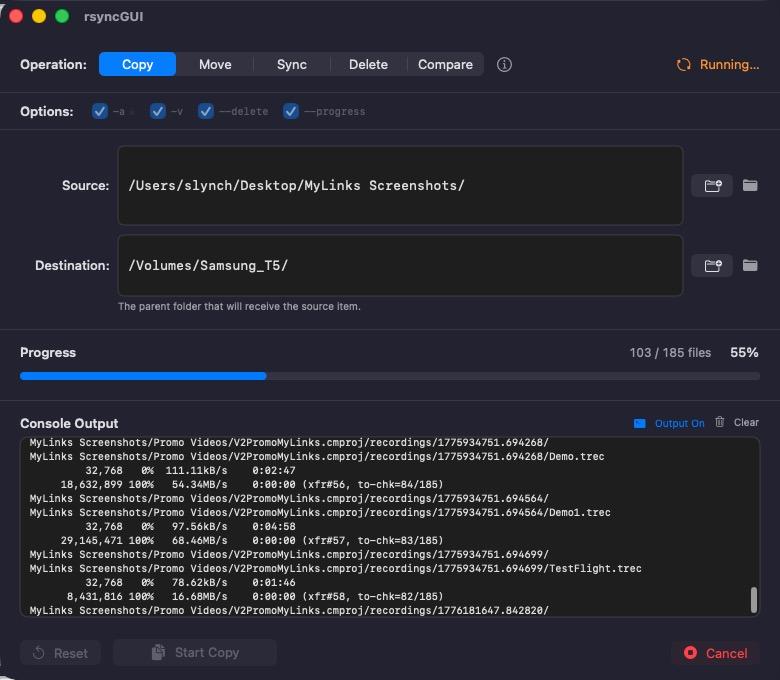Click the Output On envelope icon
This screenshot has width=780, height=680.
(x=640, y=423)
